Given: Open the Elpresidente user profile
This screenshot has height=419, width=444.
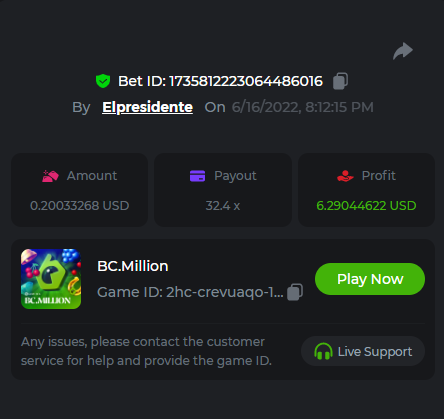Looking at the screenshot, I should pyautogui.click(x=147, y=107).
